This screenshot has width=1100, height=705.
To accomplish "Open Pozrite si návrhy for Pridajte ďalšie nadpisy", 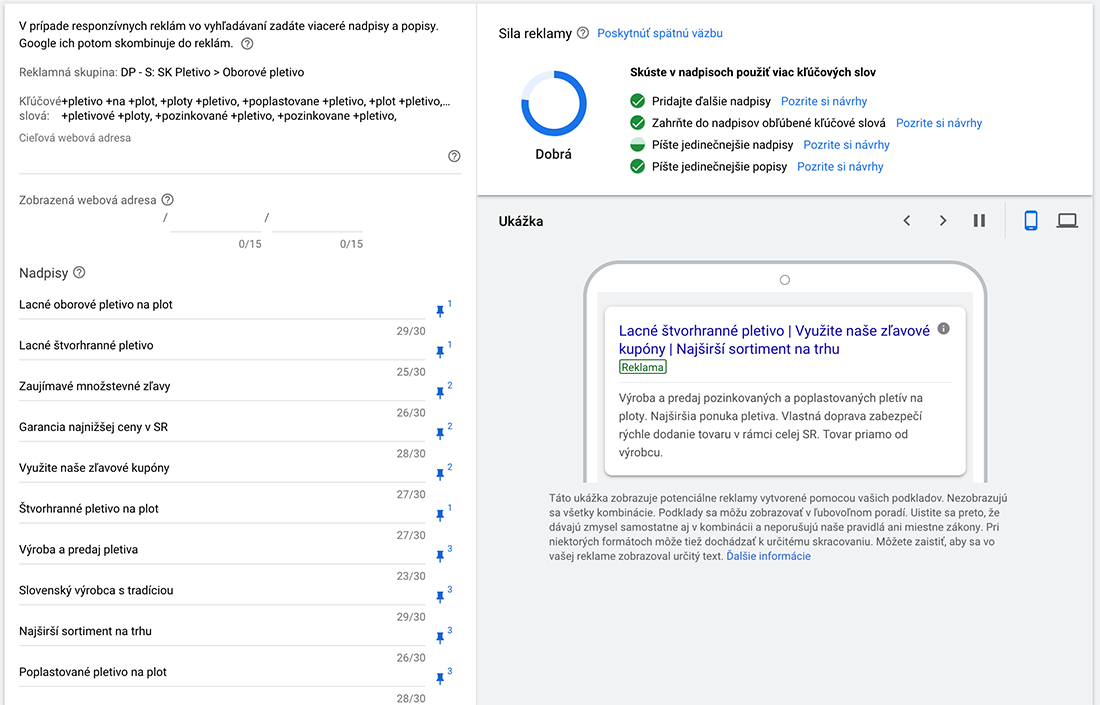I will [x=824, y=101].
